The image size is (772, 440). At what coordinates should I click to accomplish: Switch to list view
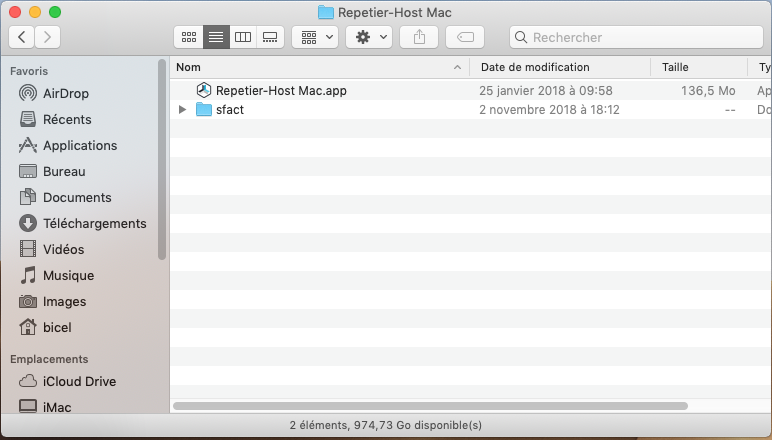click(x=216, y=37)
